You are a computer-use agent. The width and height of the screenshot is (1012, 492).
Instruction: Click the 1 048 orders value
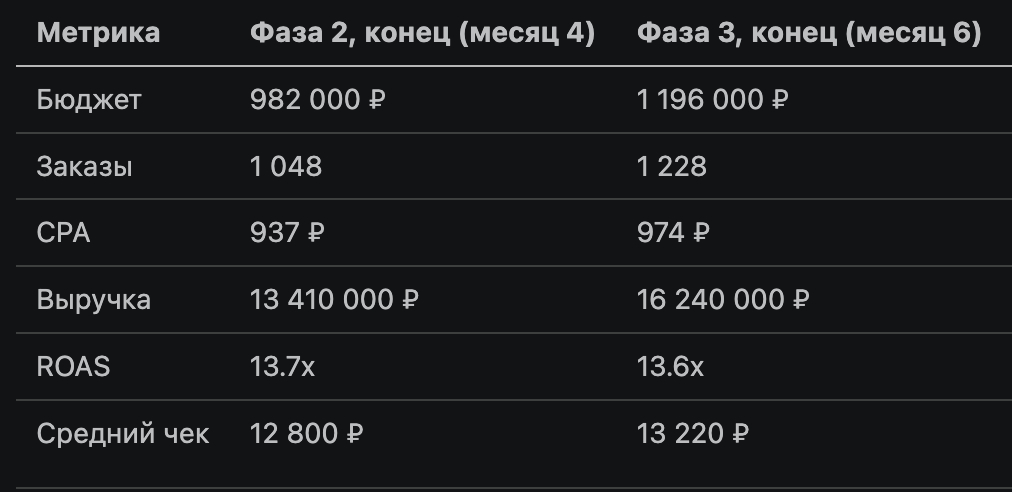286,167
